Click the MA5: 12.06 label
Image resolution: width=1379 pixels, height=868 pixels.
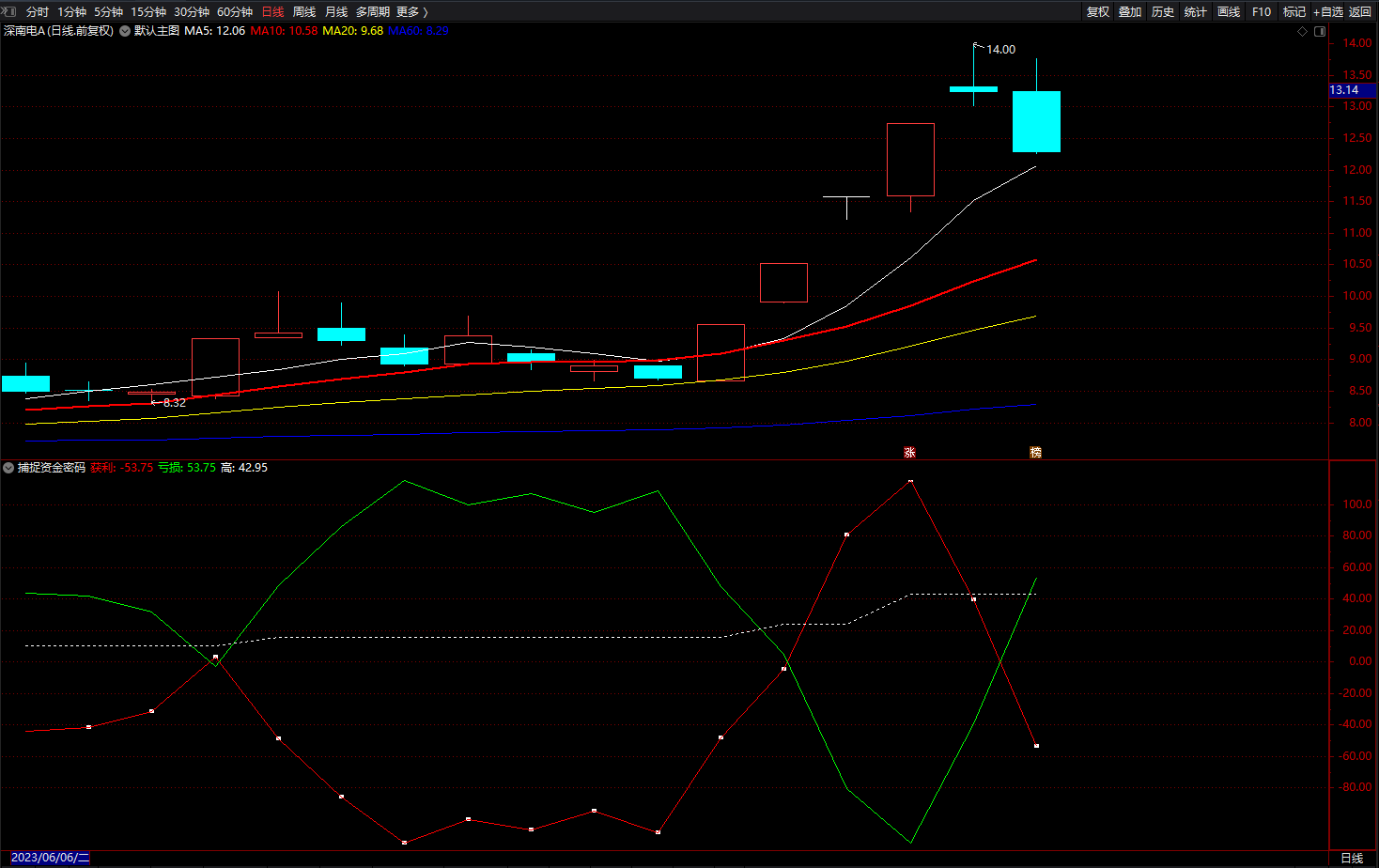(215, 31)
